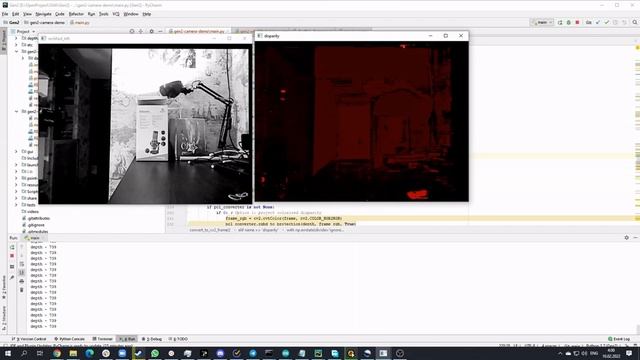640x360 pixels.
Task: Click the Rerun icon in top toolbar
Action: [560, 22]
